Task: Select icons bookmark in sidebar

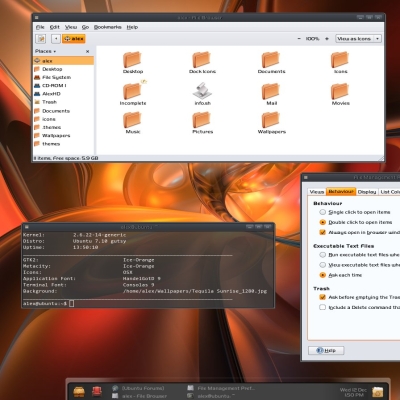Action: [63, 119]
